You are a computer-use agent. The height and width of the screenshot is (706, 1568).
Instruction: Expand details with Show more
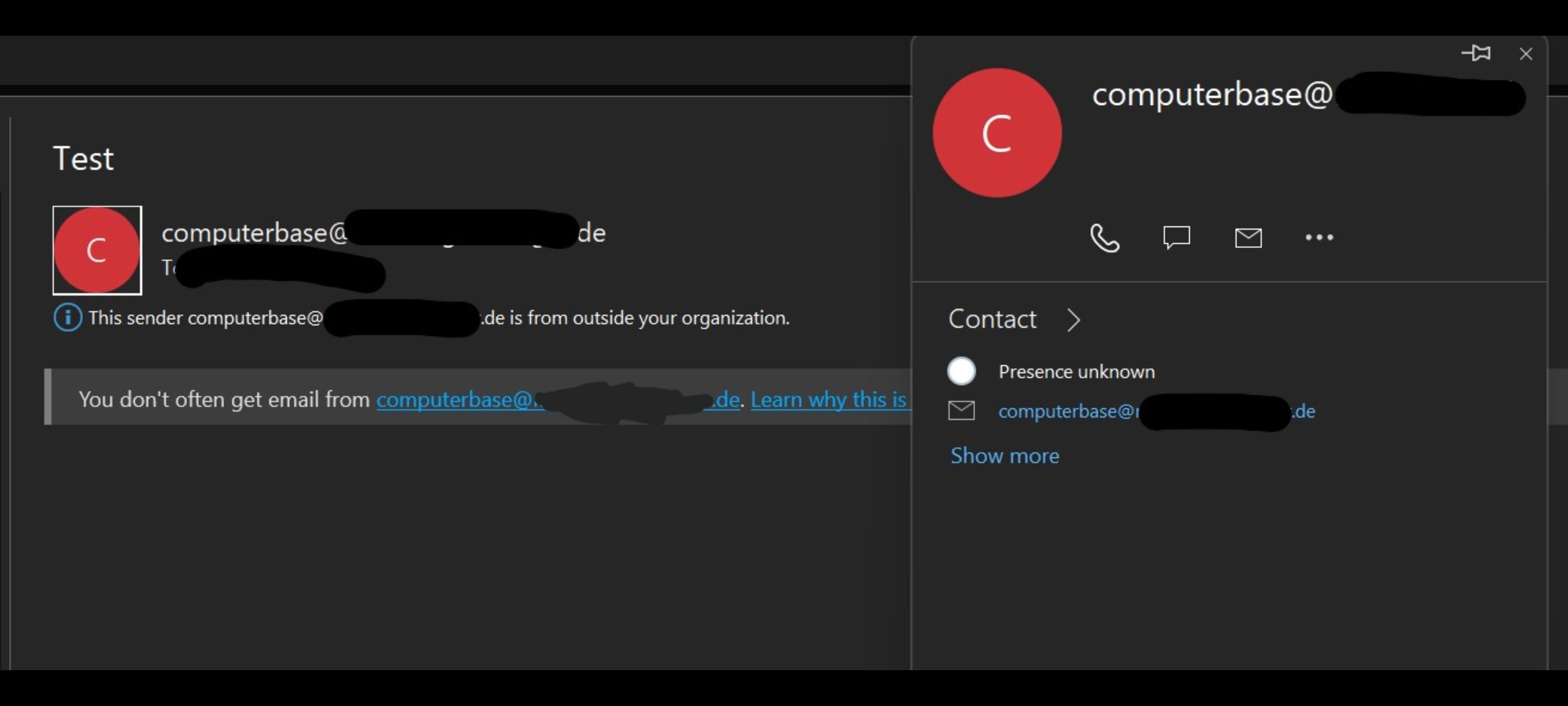tap(1004, 456)
